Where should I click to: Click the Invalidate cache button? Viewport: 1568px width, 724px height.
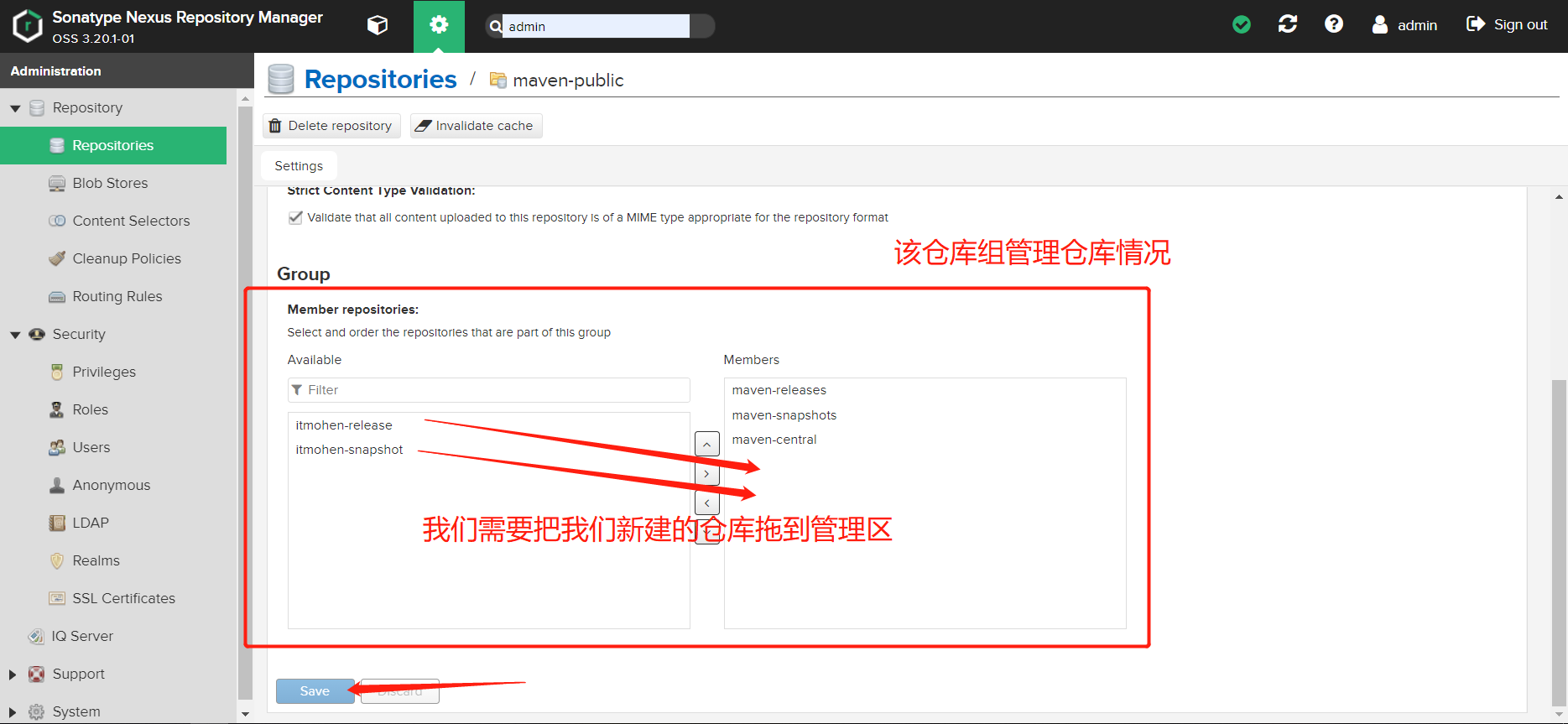tap(476, 126)
